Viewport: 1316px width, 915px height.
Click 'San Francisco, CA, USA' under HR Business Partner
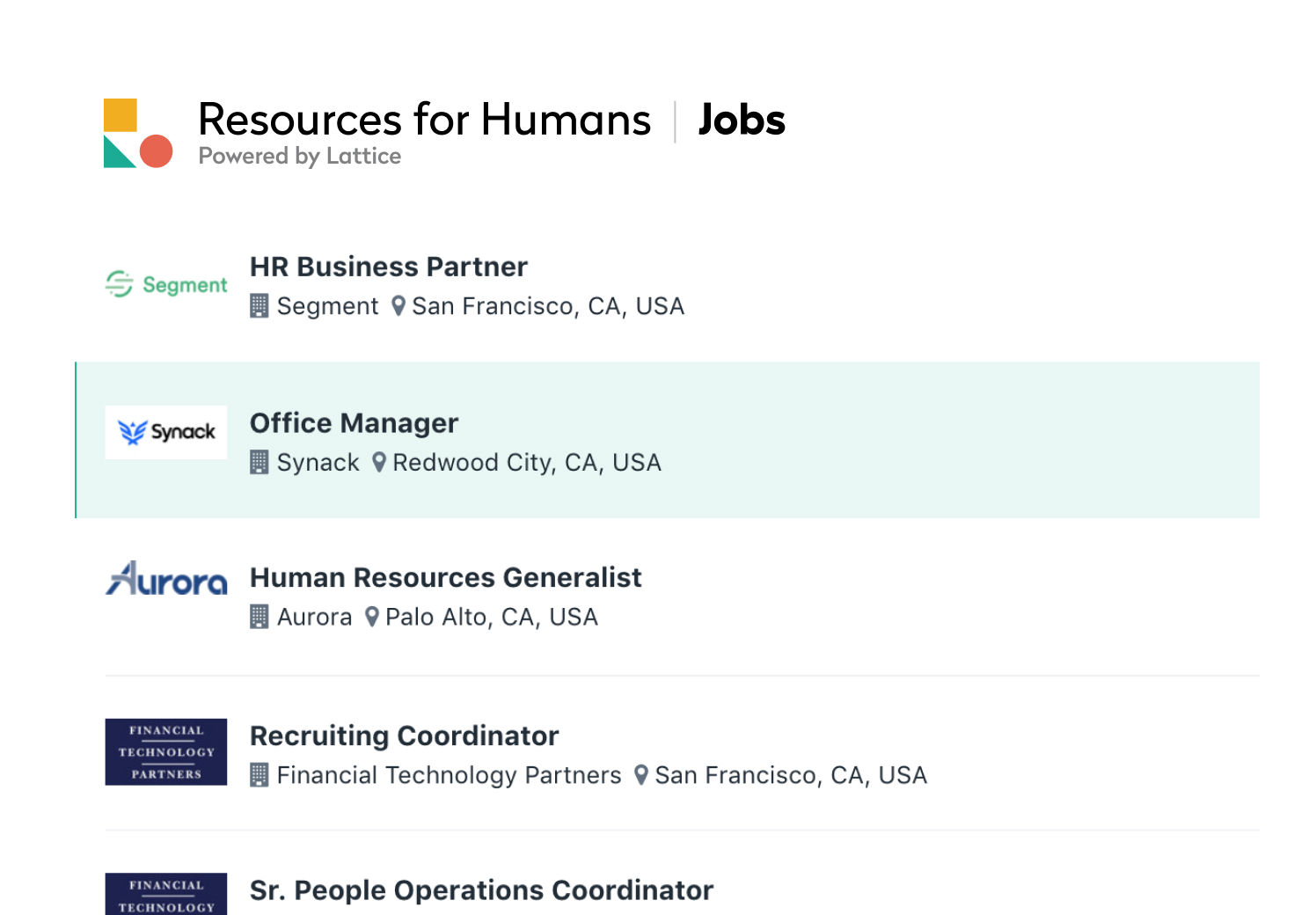(548, 306)
